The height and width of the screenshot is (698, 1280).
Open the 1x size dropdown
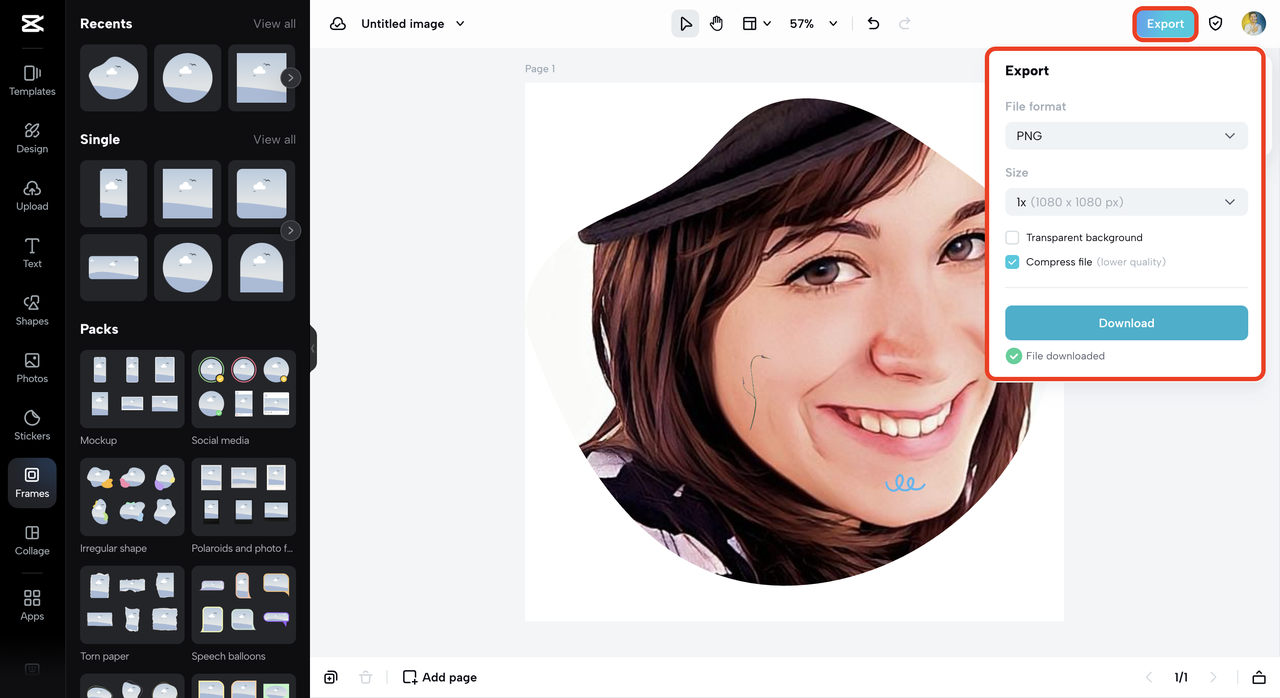1126,202
